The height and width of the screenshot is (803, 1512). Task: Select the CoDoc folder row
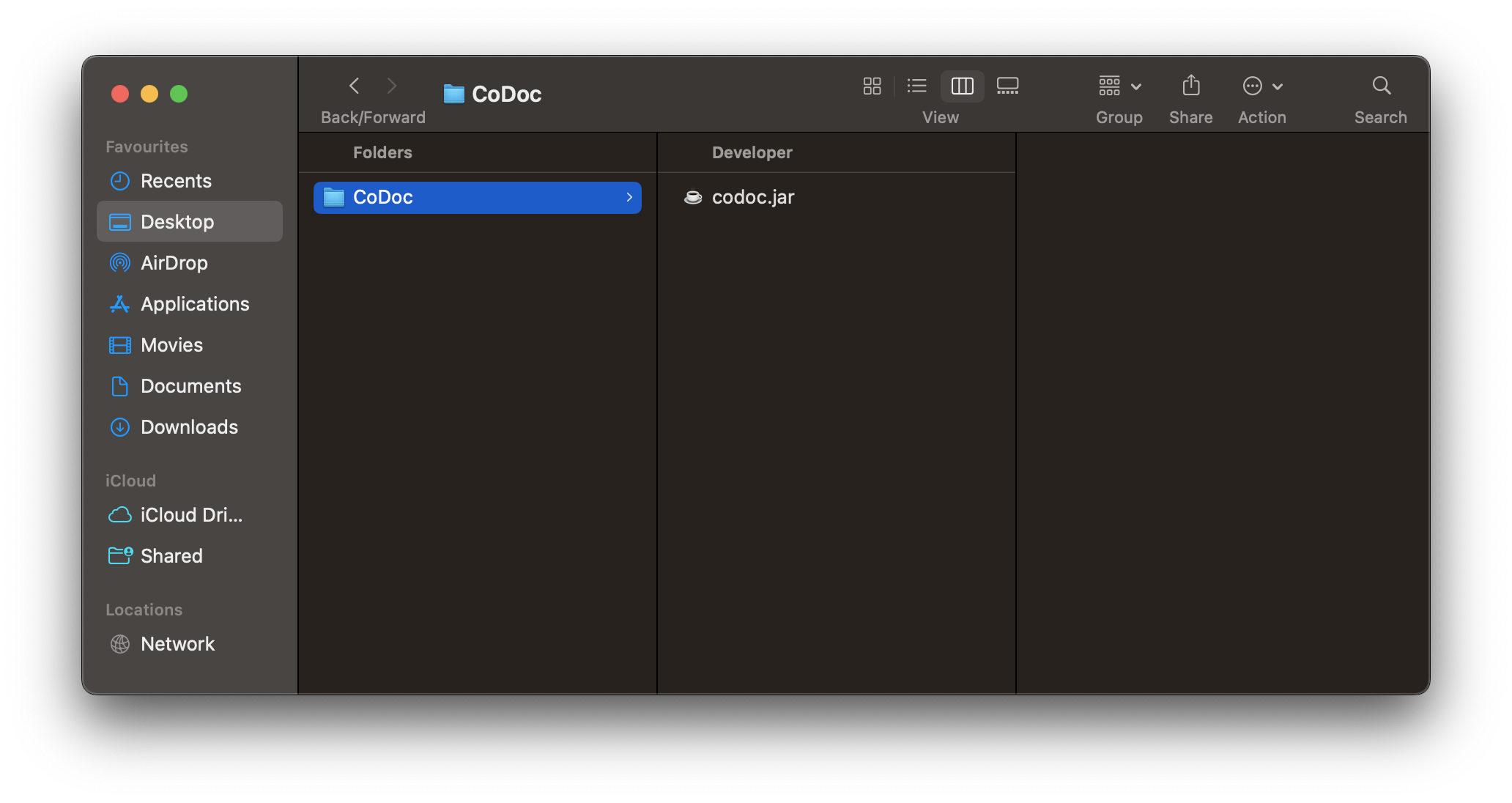(x=478, y=198)
